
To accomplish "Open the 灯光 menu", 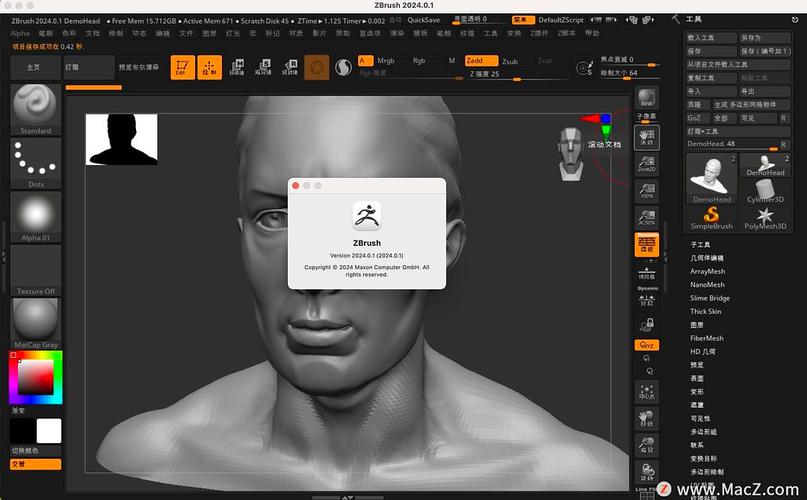I will pyautogui.click(x=233, y=33).
